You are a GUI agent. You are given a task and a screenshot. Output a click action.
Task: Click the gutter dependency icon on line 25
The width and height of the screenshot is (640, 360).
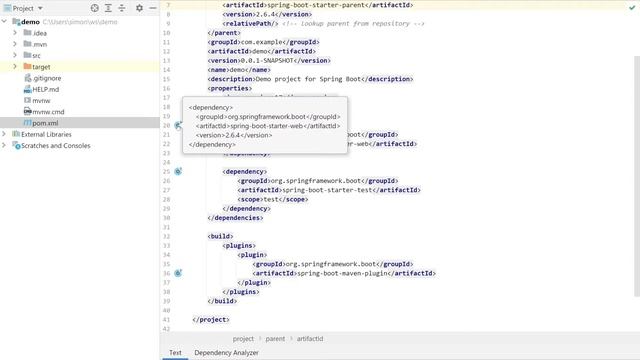[x=178, y=171]
